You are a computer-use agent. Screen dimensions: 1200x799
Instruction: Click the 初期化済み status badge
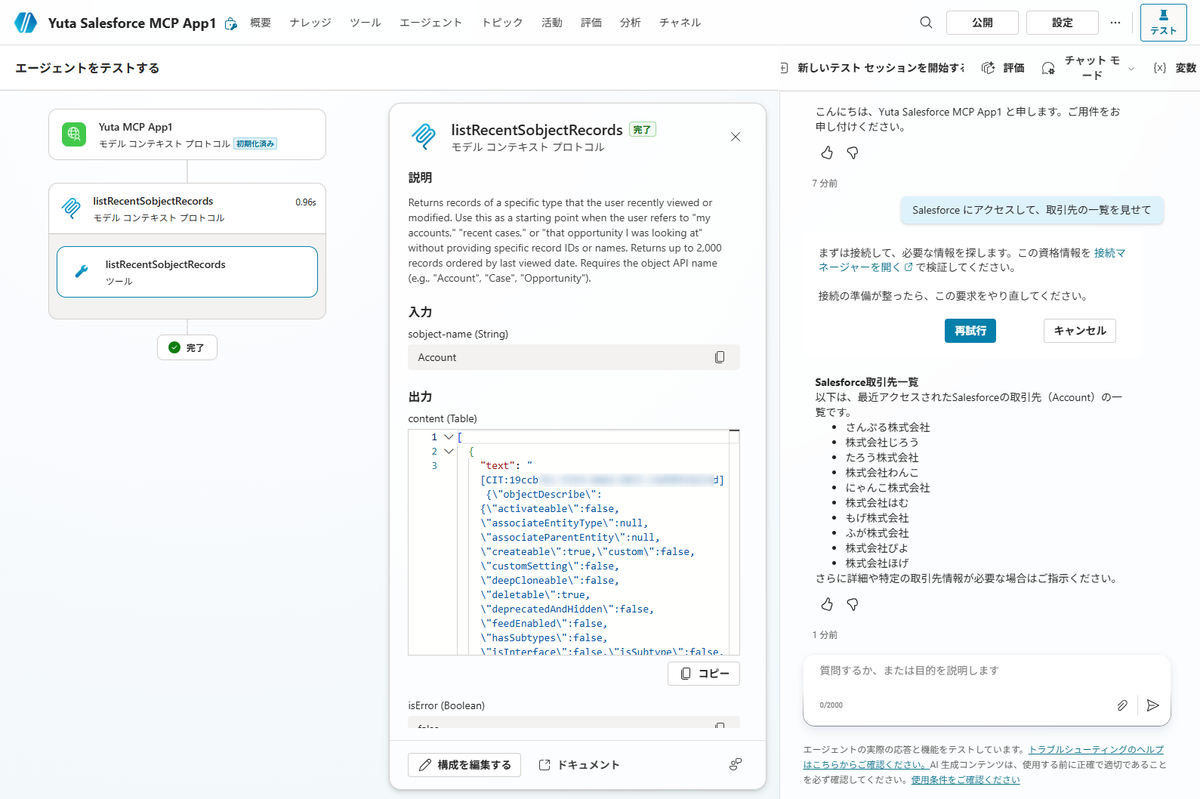(x=256, y=144)
